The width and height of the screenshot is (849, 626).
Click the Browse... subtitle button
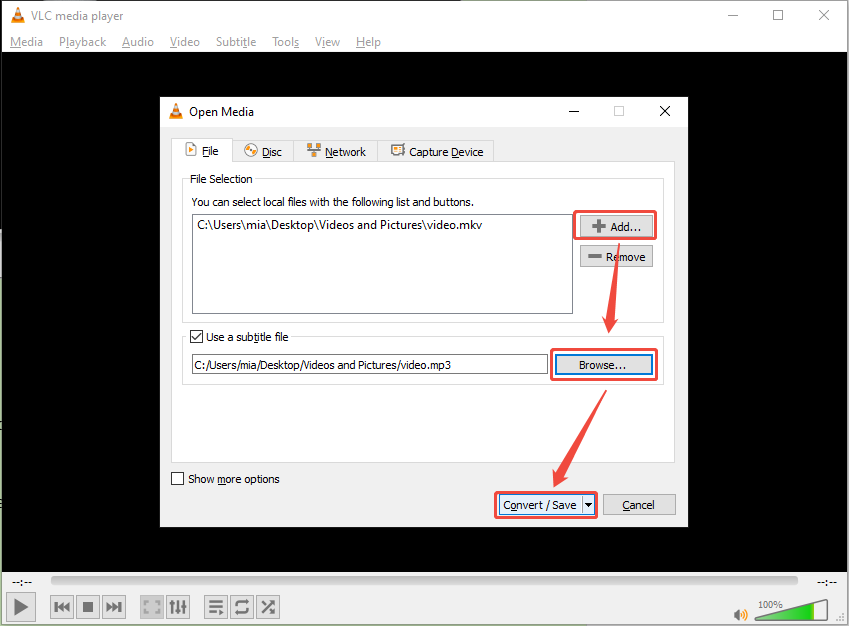point(603,365)
